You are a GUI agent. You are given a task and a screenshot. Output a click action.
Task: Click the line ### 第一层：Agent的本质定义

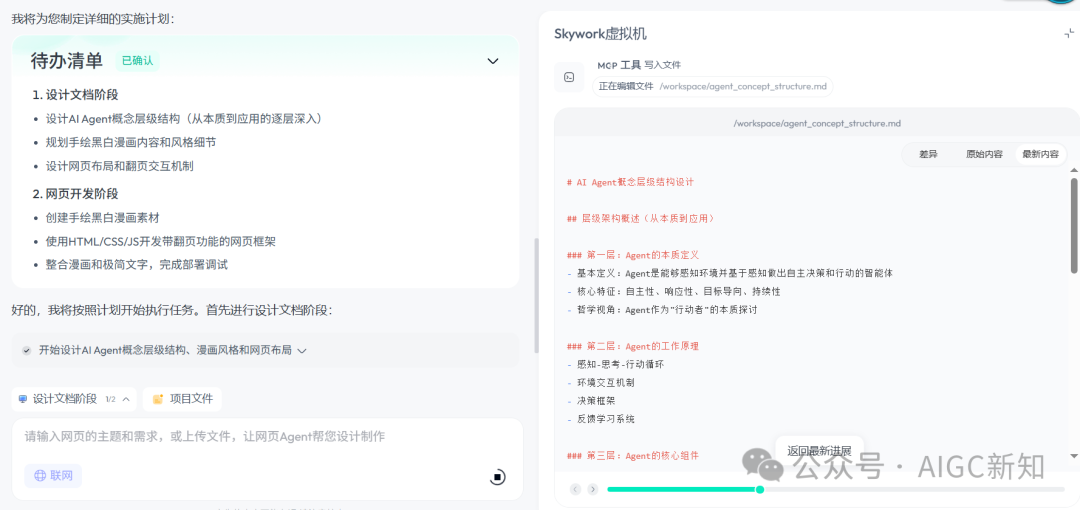point(633,255)
